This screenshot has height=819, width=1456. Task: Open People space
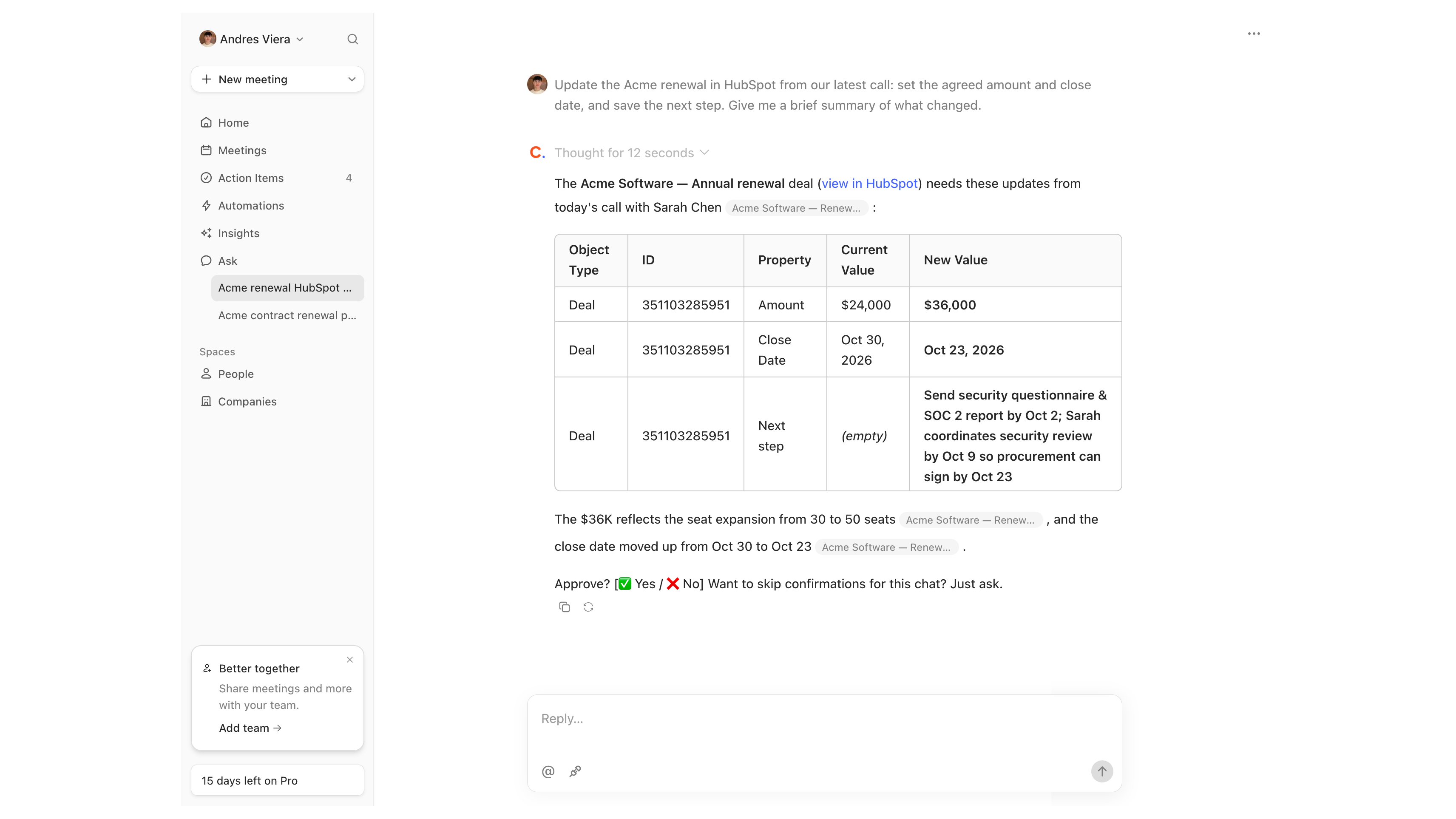(277, 374)
